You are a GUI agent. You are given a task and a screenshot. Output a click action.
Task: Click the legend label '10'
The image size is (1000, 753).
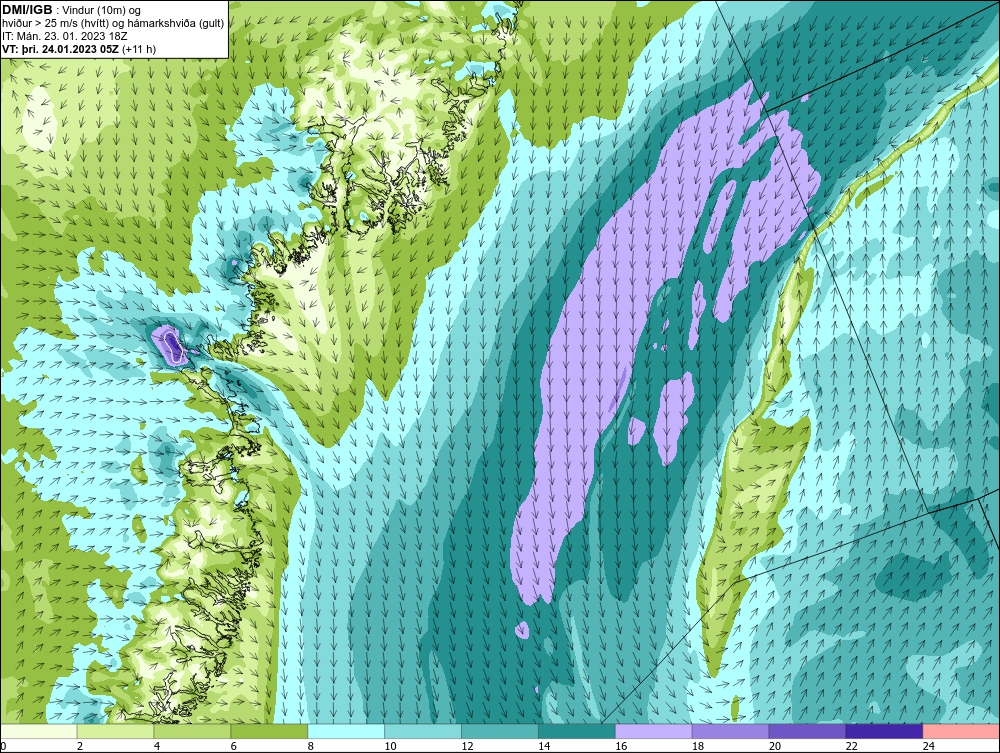point(390,746)
